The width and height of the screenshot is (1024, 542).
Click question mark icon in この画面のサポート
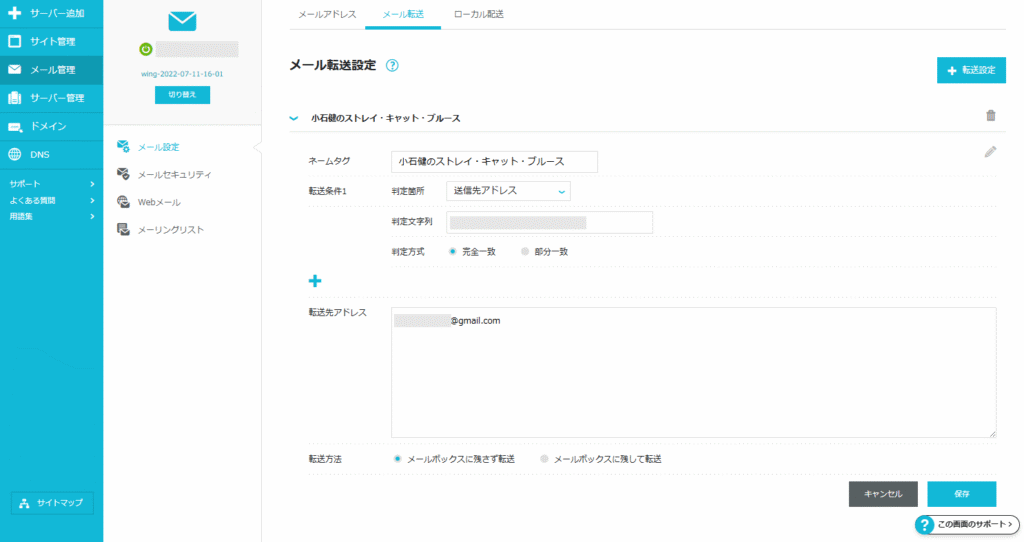pos(924,524)
